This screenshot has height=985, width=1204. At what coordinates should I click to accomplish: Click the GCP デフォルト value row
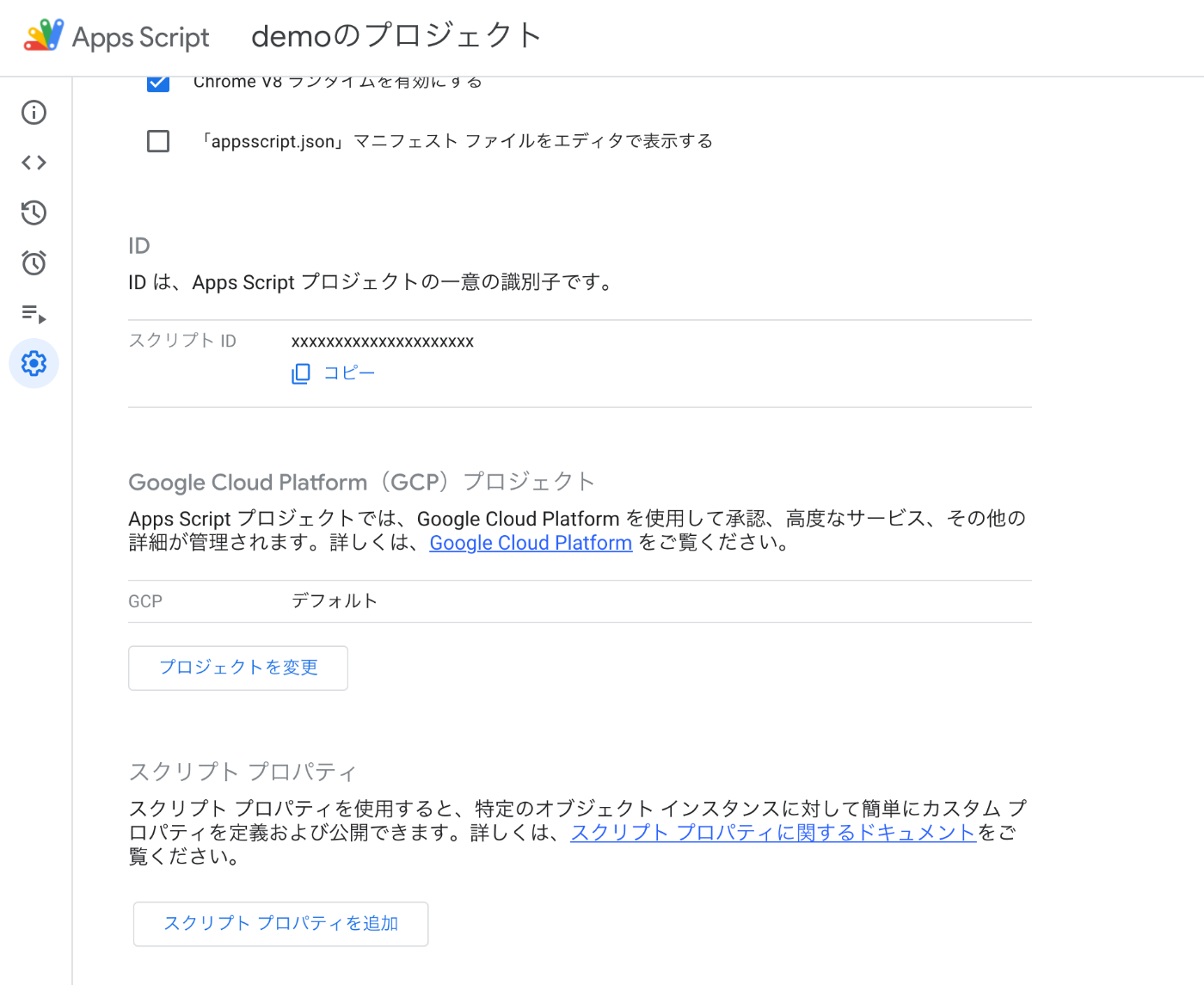tap(335, 600)
